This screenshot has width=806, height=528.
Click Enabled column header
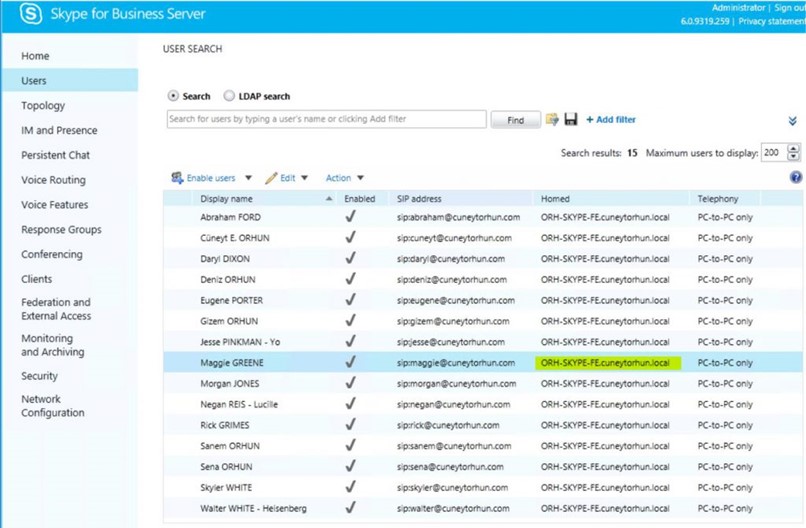pos(360,198)
